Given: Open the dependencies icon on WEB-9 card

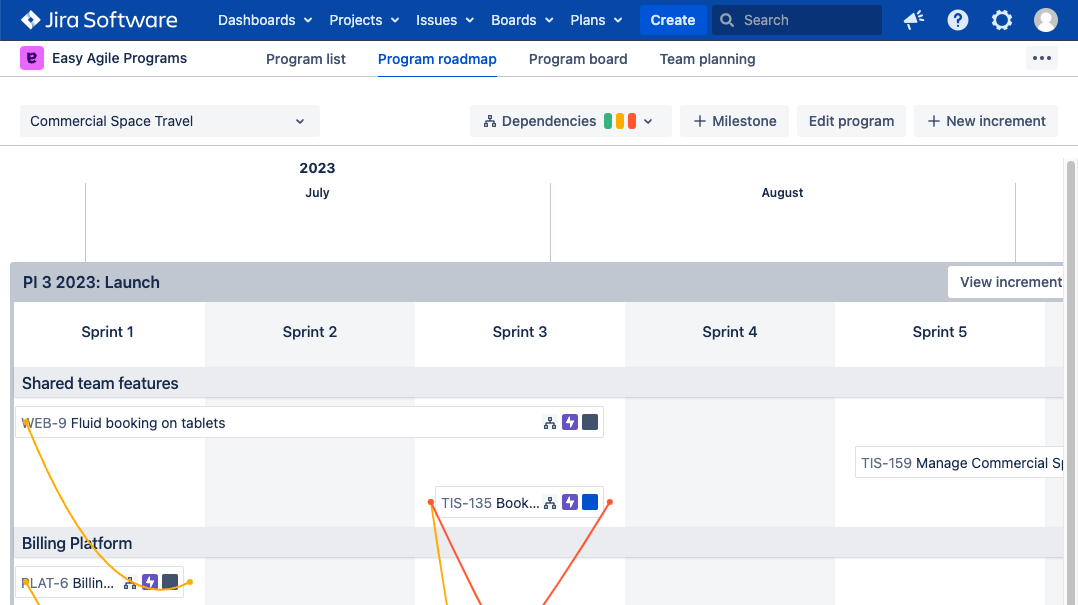Looking at the screenshot, I should click(549, 422).
